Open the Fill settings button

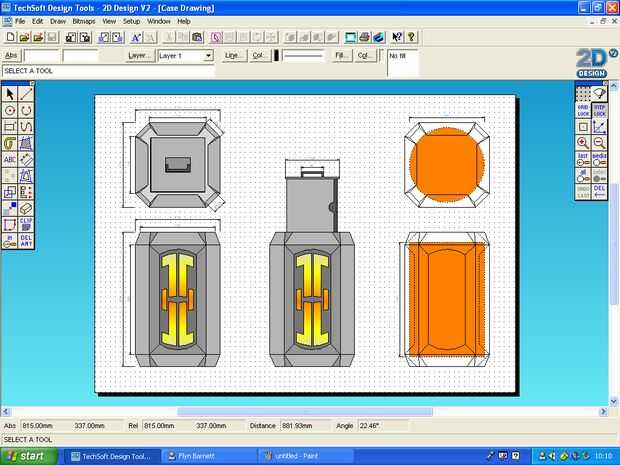tap(340, 56)
